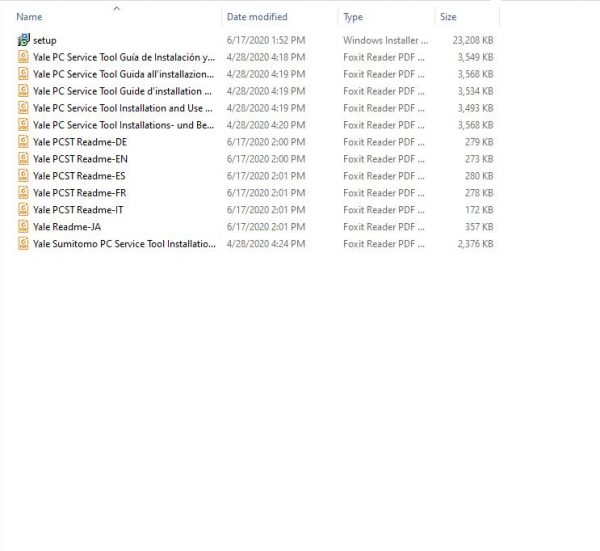Screen dimensions: 600x551
Task: Click the 2,376 KB size value
Action: point(475,244)
